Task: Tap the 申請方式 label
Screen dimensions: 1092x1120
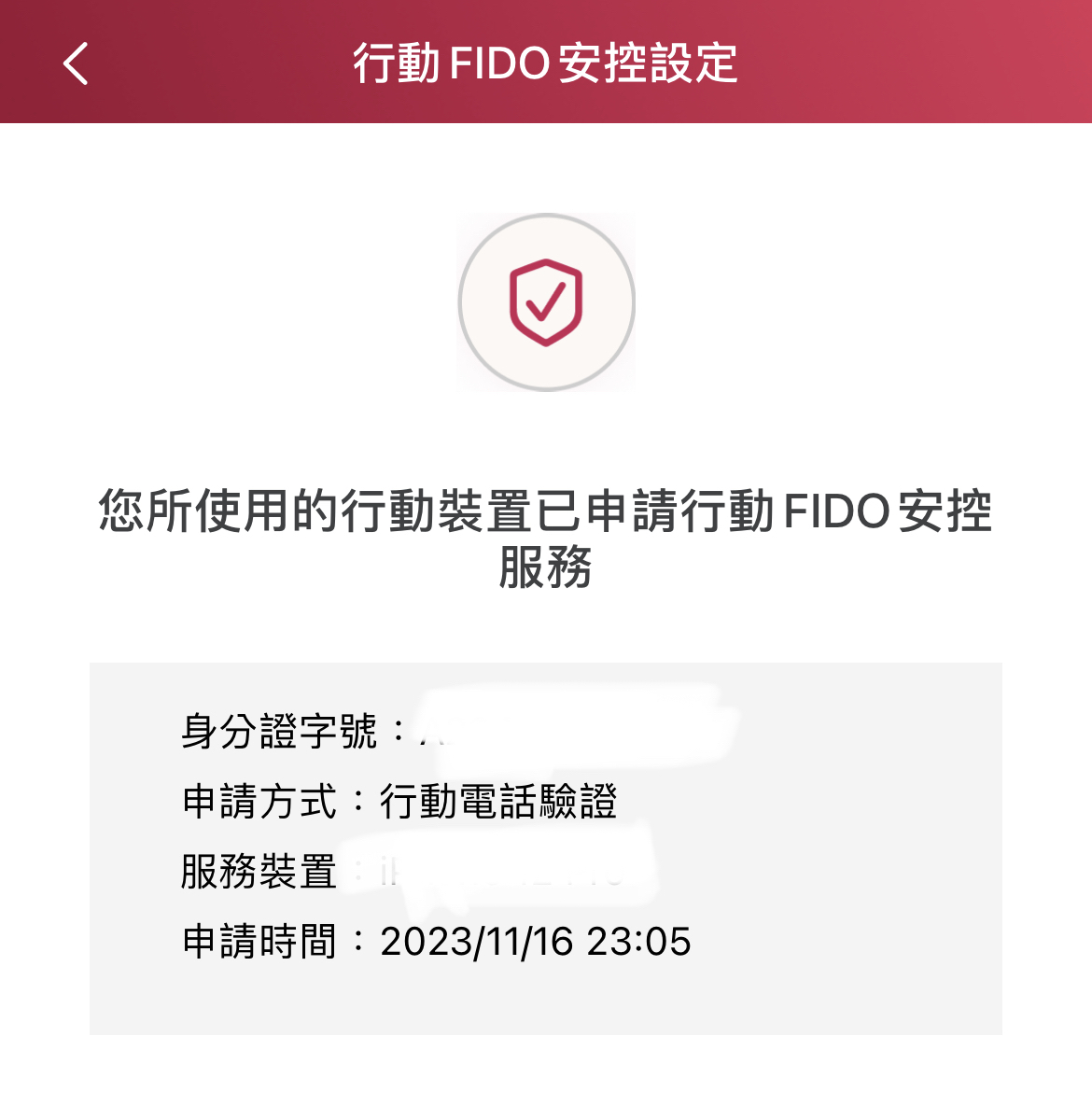Action: pyautogui.click(x=259, y=802)
